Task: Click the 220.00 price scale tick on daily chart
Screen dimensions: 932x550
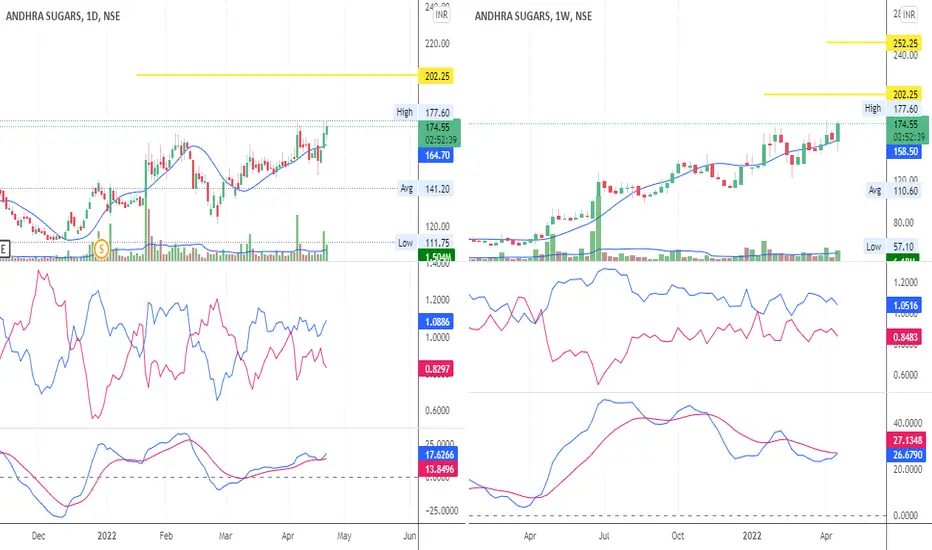Action: pyautogui.click(x=437, y=43)
